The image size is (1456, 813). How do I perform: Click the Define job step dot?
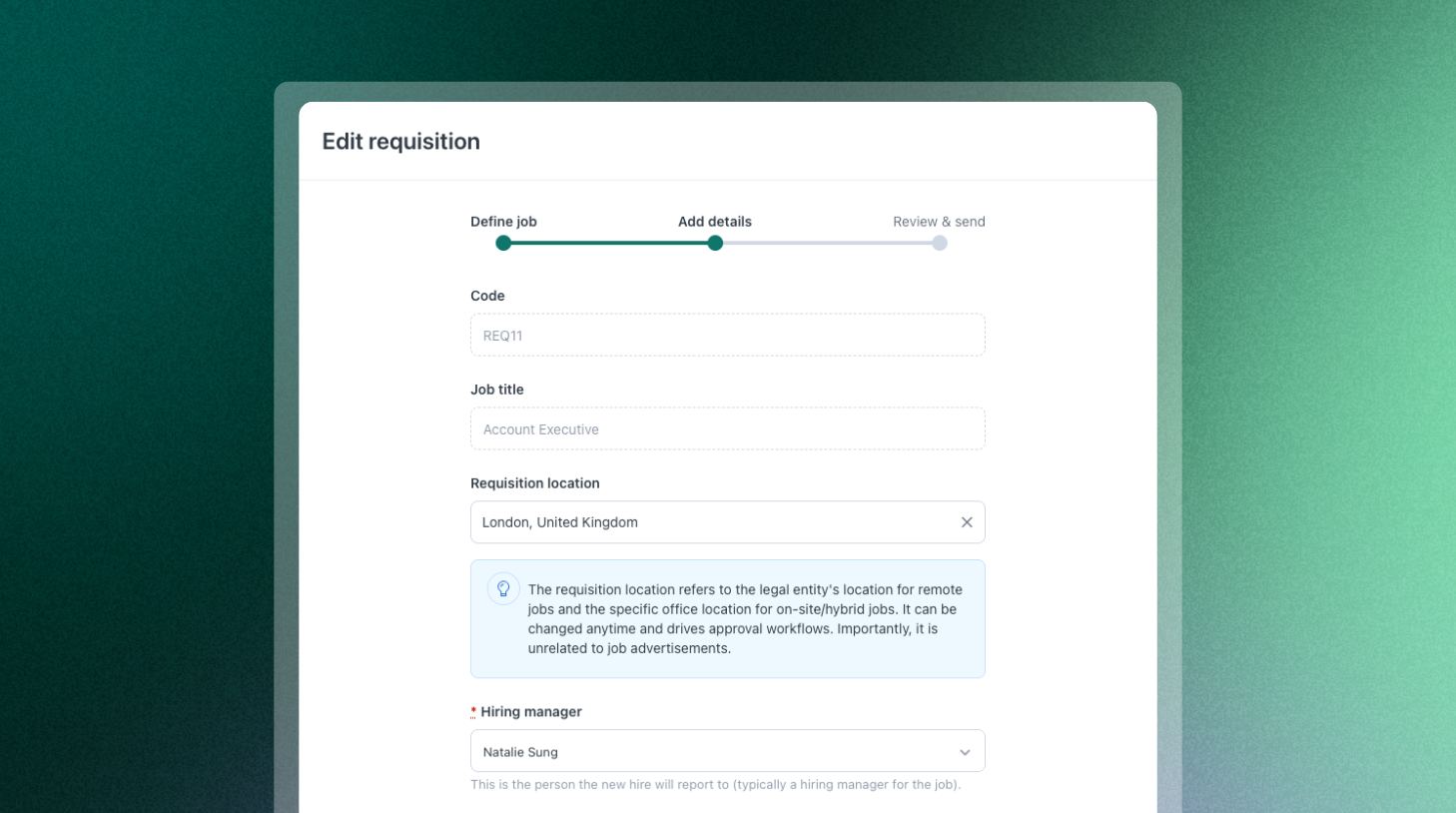tap(503, 243)
